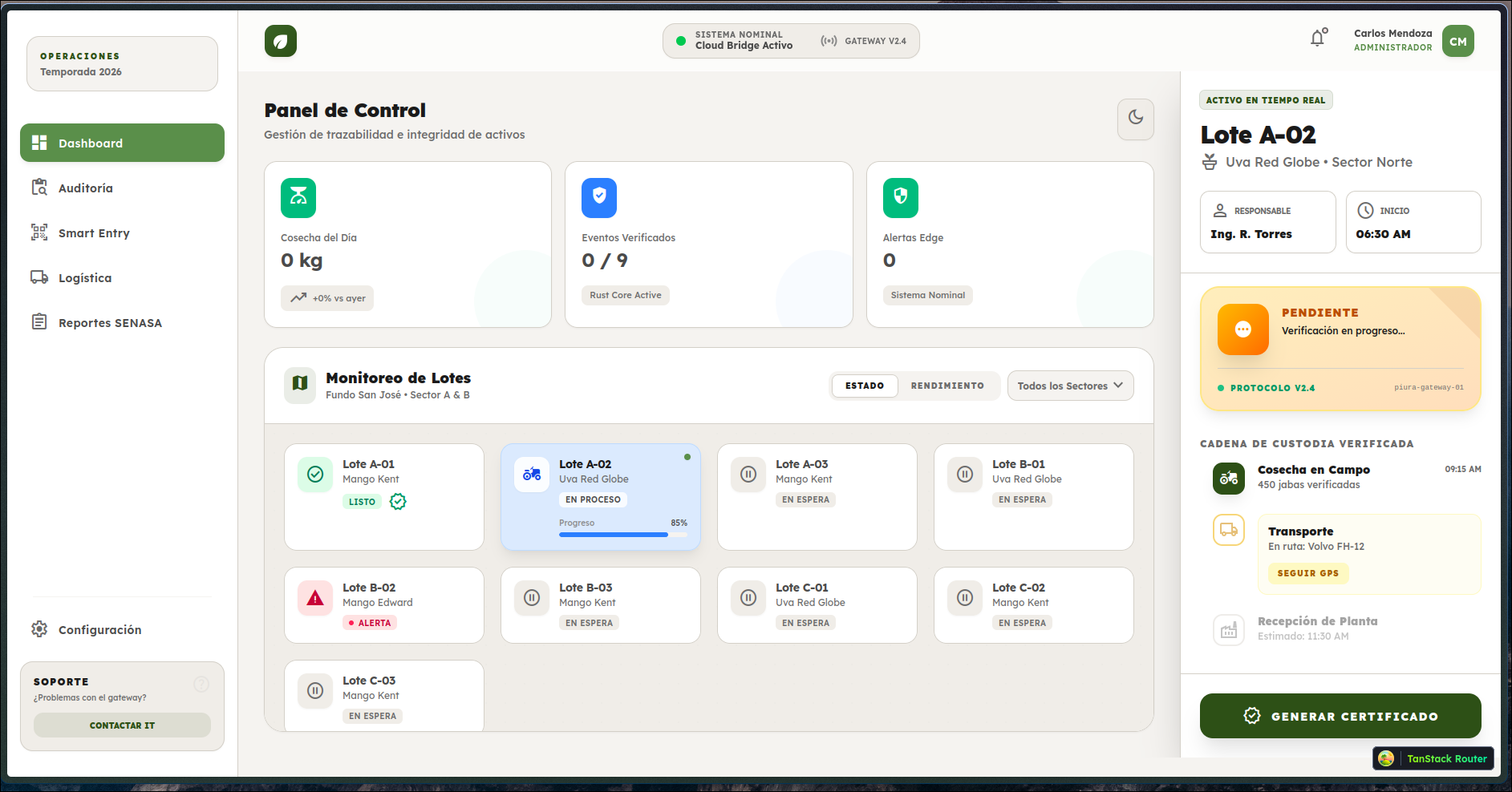Click the verified badge beside LISTO
Image resolution: width=1512 pixels, height=792 pixels.
398,502
